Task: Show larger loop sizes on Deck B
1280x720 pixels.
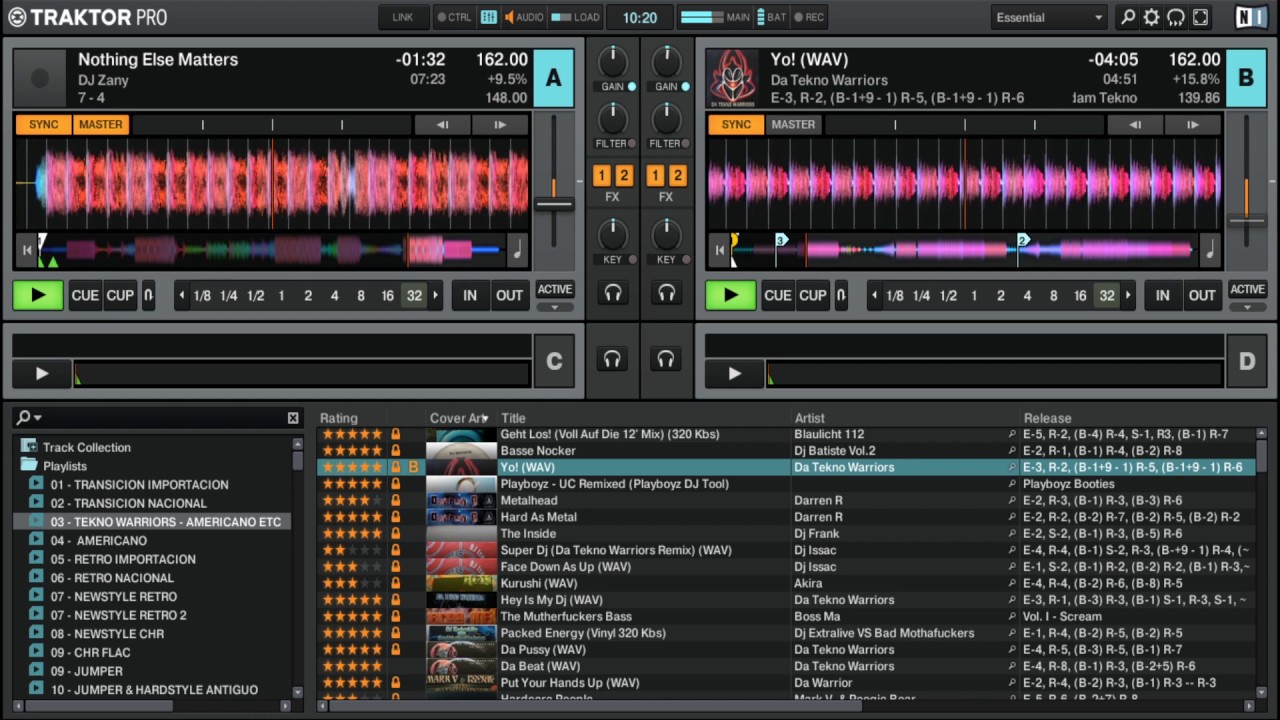Action: click(x=1128, y=296)
